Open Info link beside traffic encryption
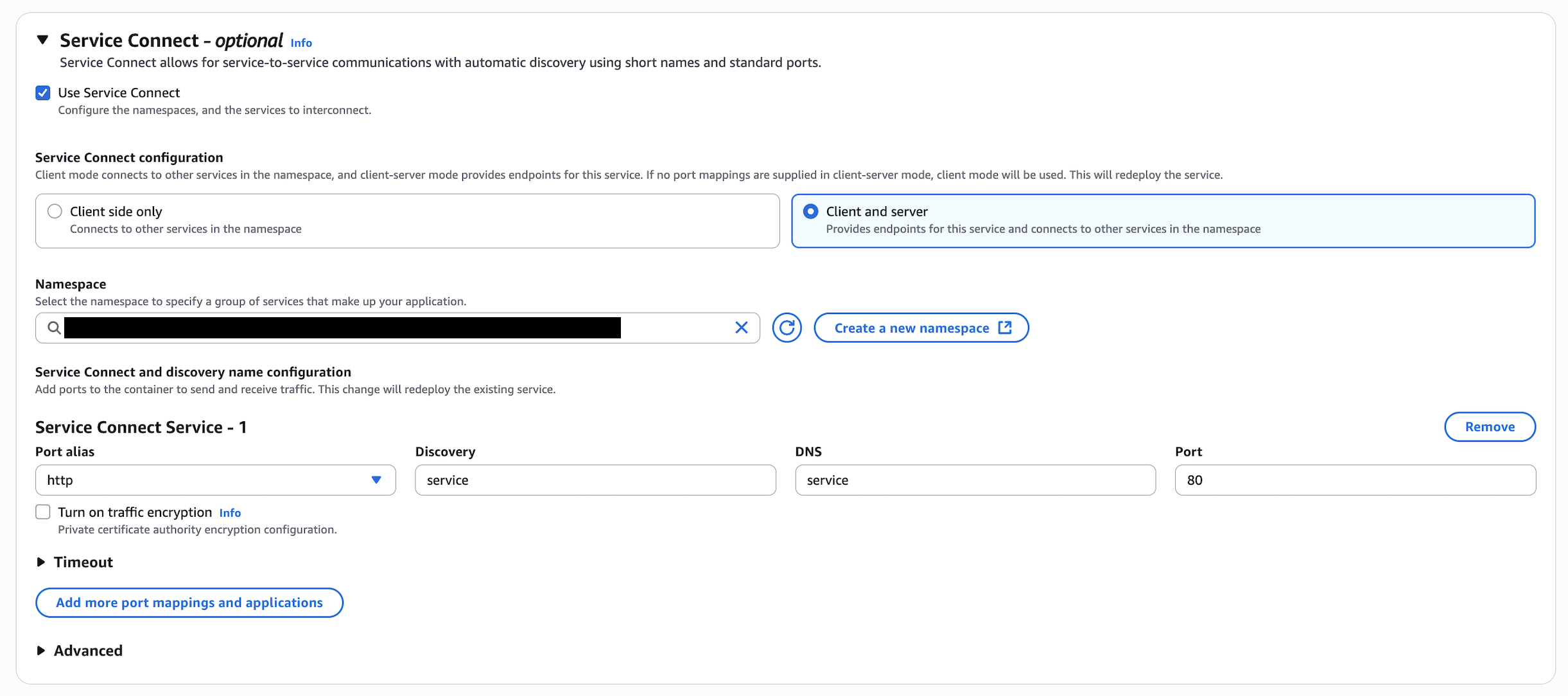This screenshot has height=696, width=1568. 230,513
